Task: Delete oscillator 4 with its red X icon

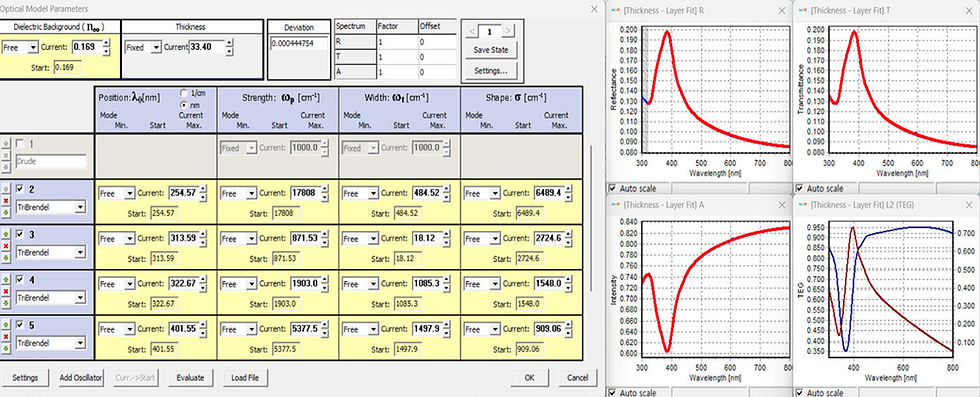Action: [x=6, y=291]
